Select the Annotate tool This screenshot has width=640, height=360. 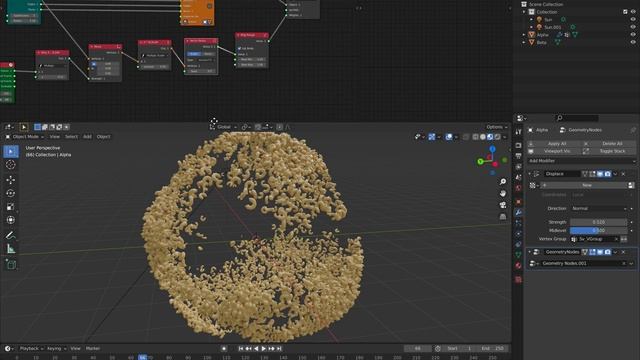pos(11,235)
